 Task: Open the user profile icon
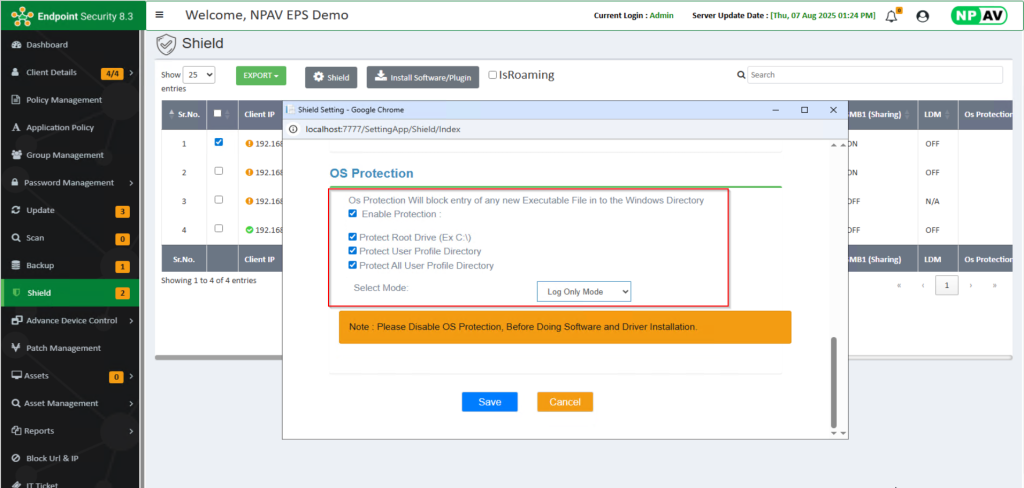coord(922,16)
